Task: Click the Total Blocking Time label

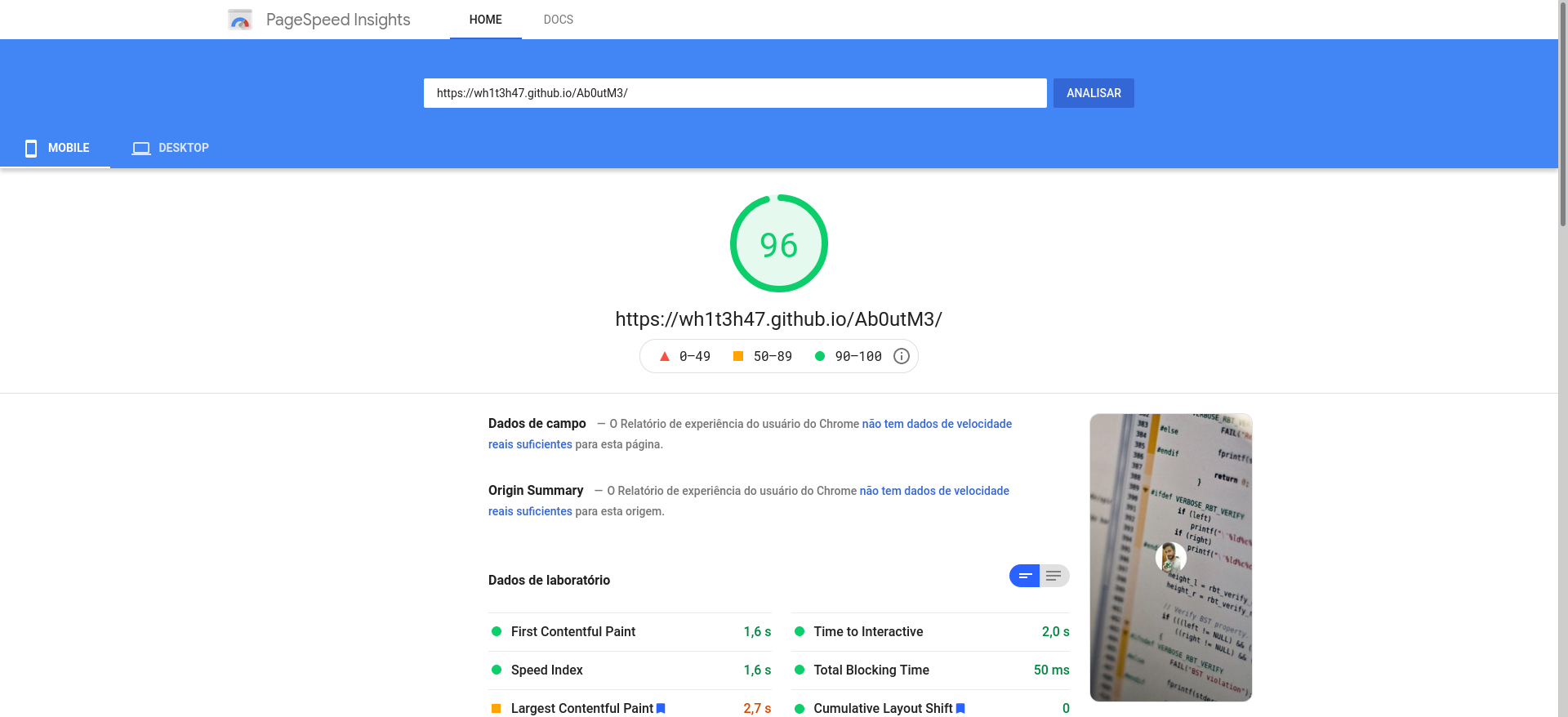Action: click(x=871, y=670)
